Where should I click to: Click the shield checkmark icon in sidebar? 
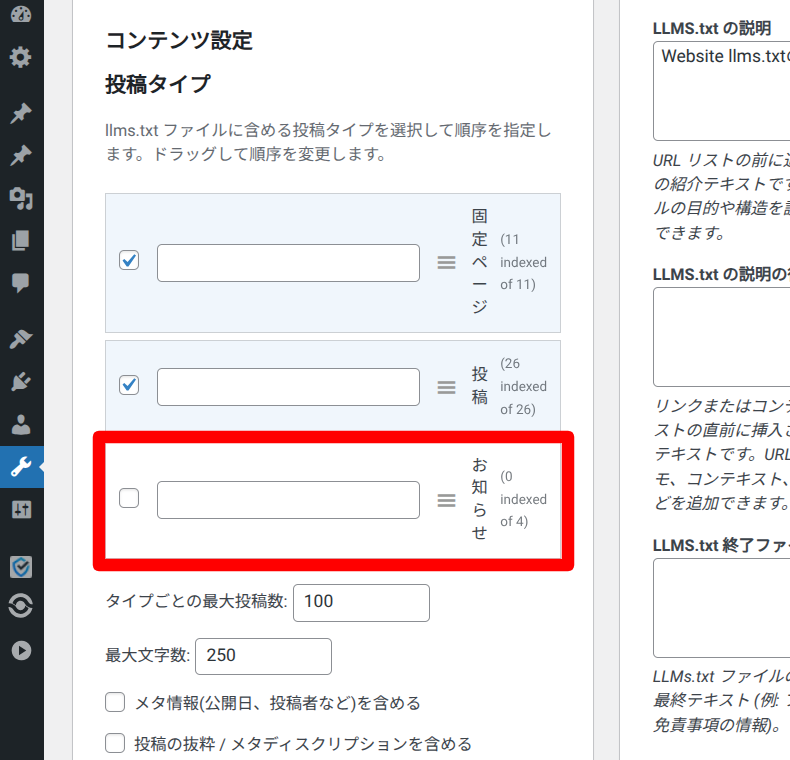21,566
